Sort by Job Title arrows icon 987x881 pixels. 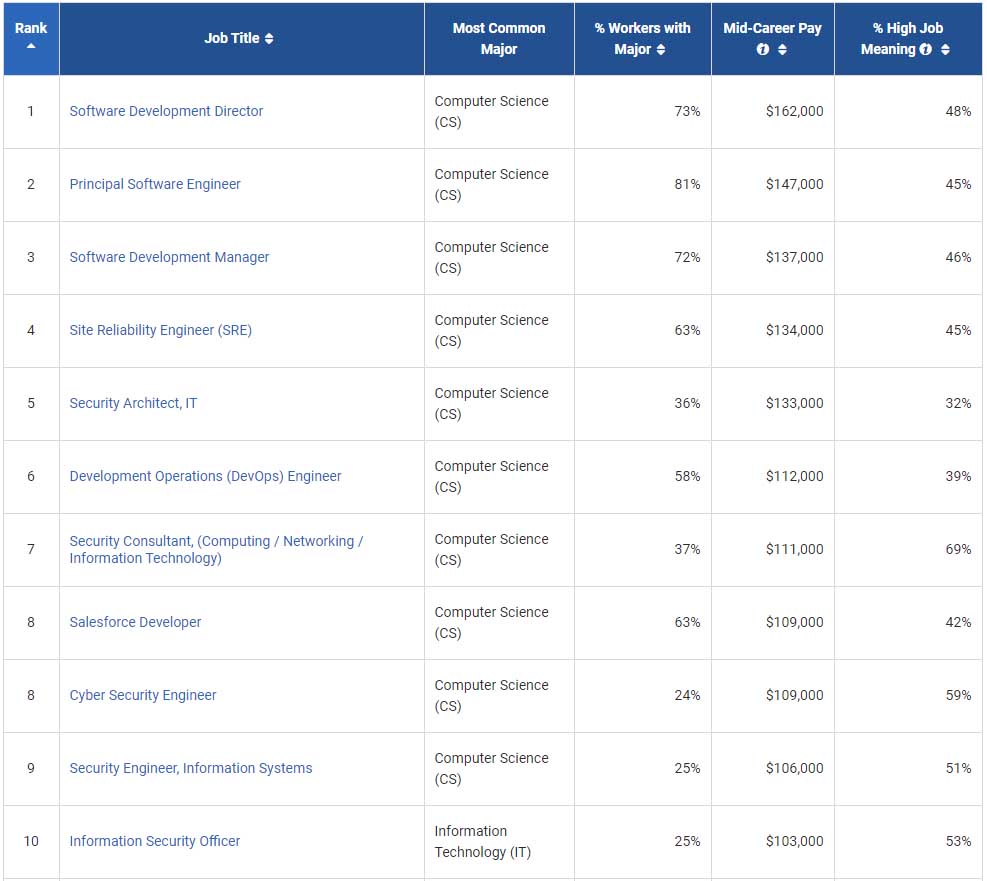[x=269, y=38]
